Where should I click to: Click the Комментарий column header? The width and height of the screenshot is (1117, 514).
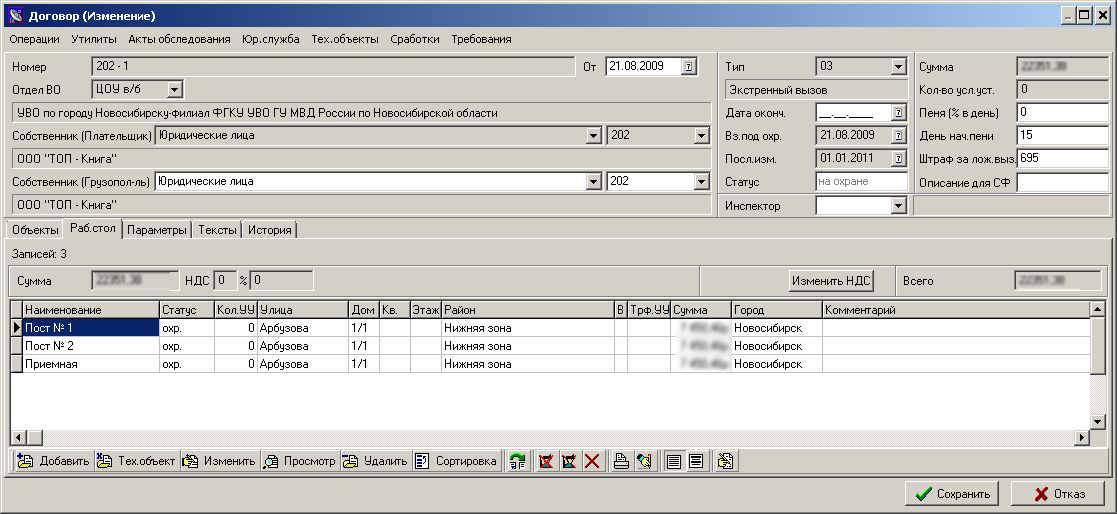pyautogui.click(x=956, y=310)
